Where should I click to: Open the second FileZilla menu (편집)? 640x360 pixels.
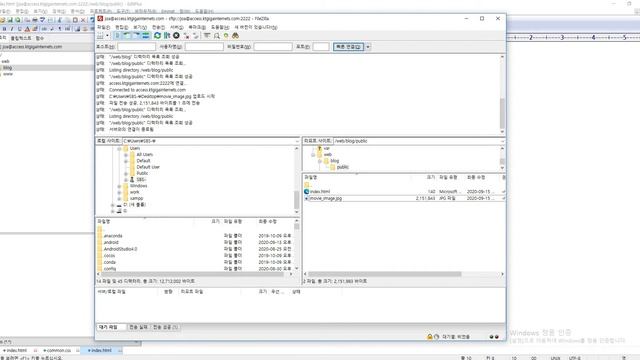coord(122,27)
